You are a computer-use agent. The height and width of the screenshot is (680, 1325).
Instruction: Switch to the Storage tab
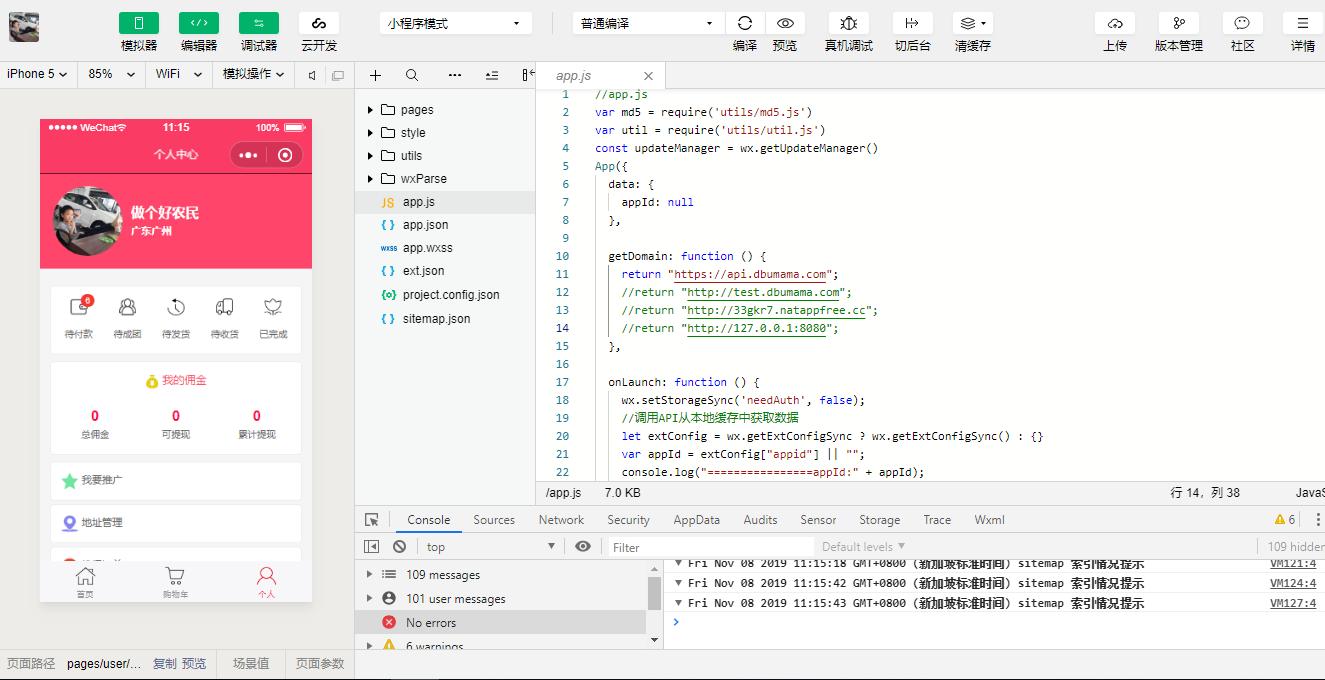click(x=879, y=520)
